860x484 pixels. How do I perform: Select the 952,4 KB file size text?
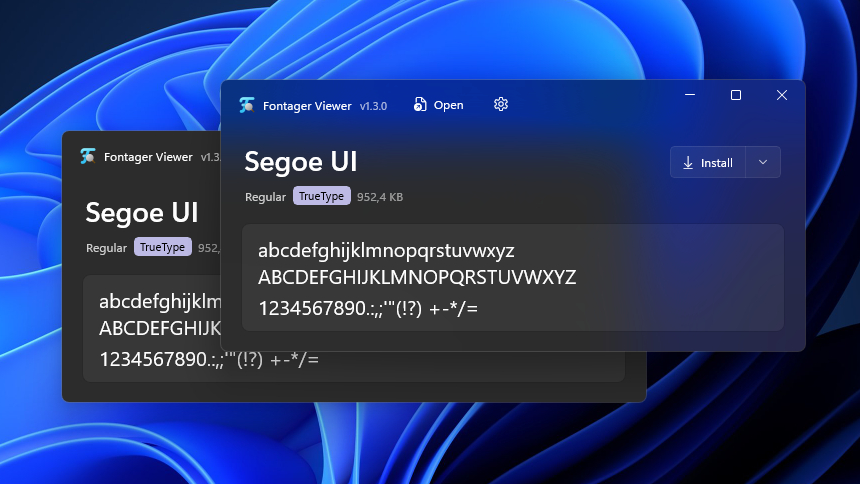(x=380, y=197)
